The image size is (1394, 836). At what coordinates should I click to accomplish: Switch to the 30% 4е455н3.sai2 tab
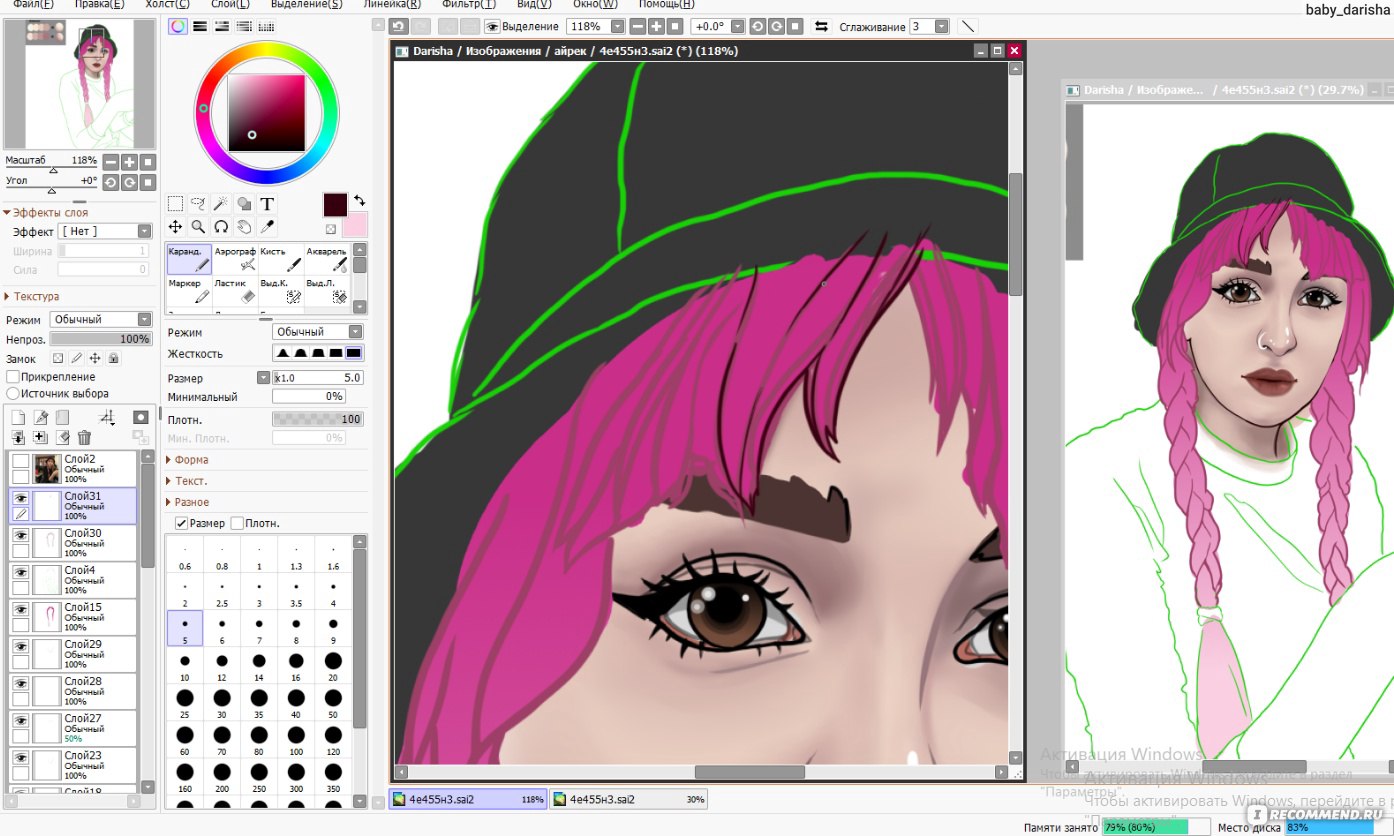pos(628,800)
